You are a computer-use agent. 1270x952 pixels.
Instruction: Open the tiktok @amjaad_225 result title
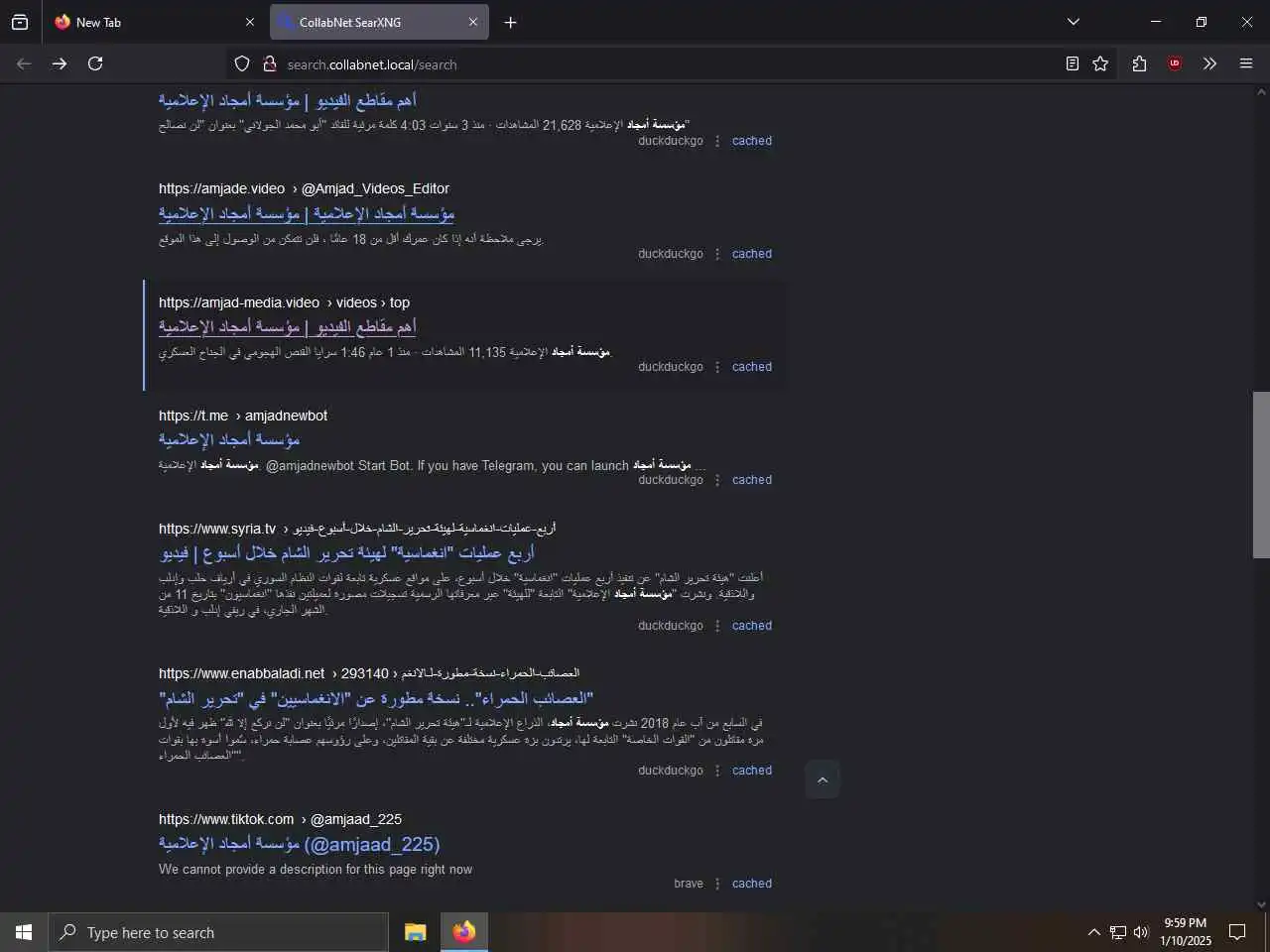coord(299,844)
